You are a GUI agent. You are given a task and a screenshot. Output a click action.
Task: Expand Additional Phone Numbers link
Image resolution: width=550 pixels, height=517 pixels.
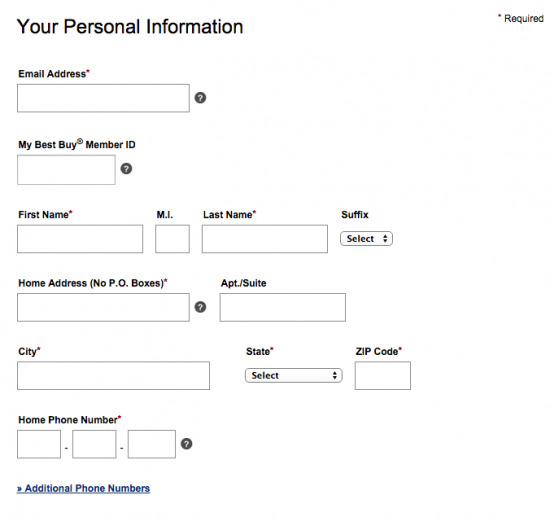click(x=83, y=488)
